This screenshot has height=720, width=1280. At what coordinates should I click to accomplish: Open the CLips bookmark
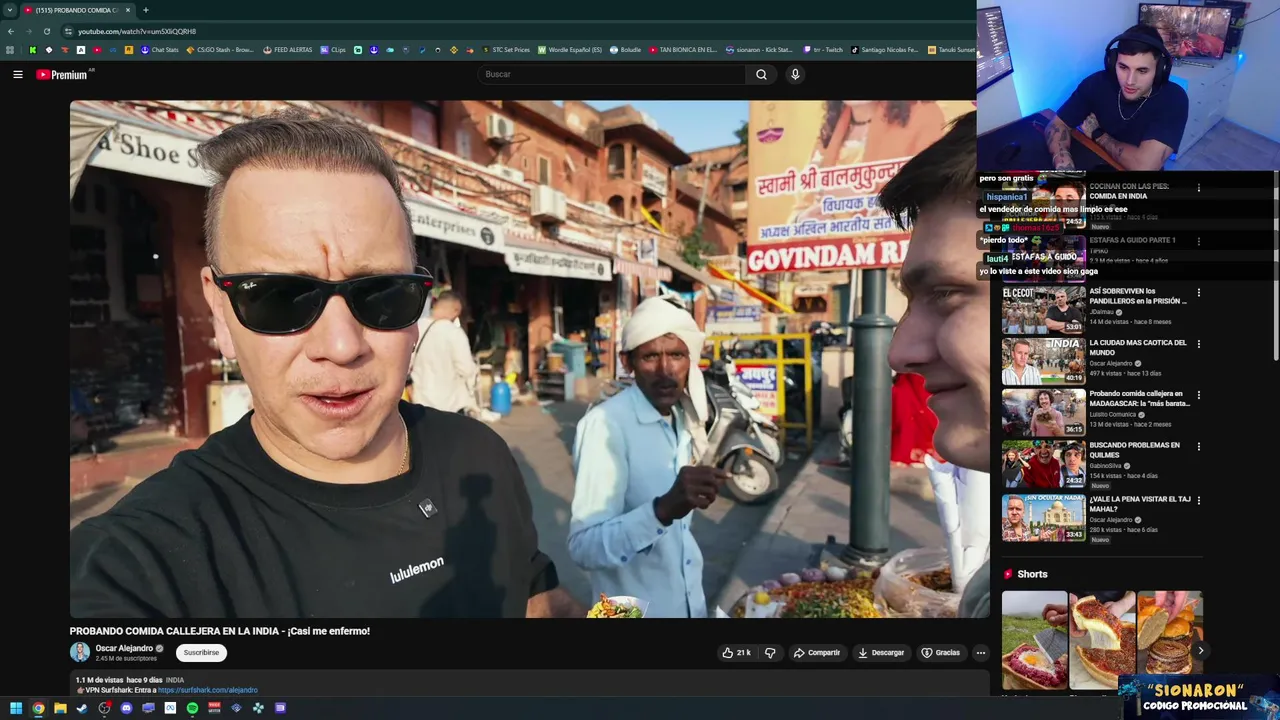pos(333,50)
